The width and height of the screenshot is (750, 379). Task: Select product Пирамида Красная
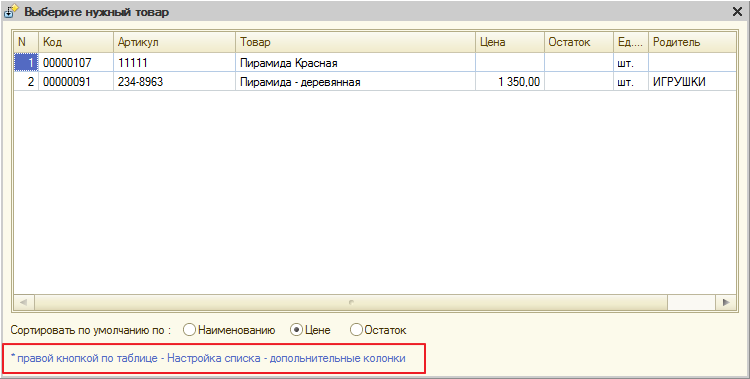(355, 62)
